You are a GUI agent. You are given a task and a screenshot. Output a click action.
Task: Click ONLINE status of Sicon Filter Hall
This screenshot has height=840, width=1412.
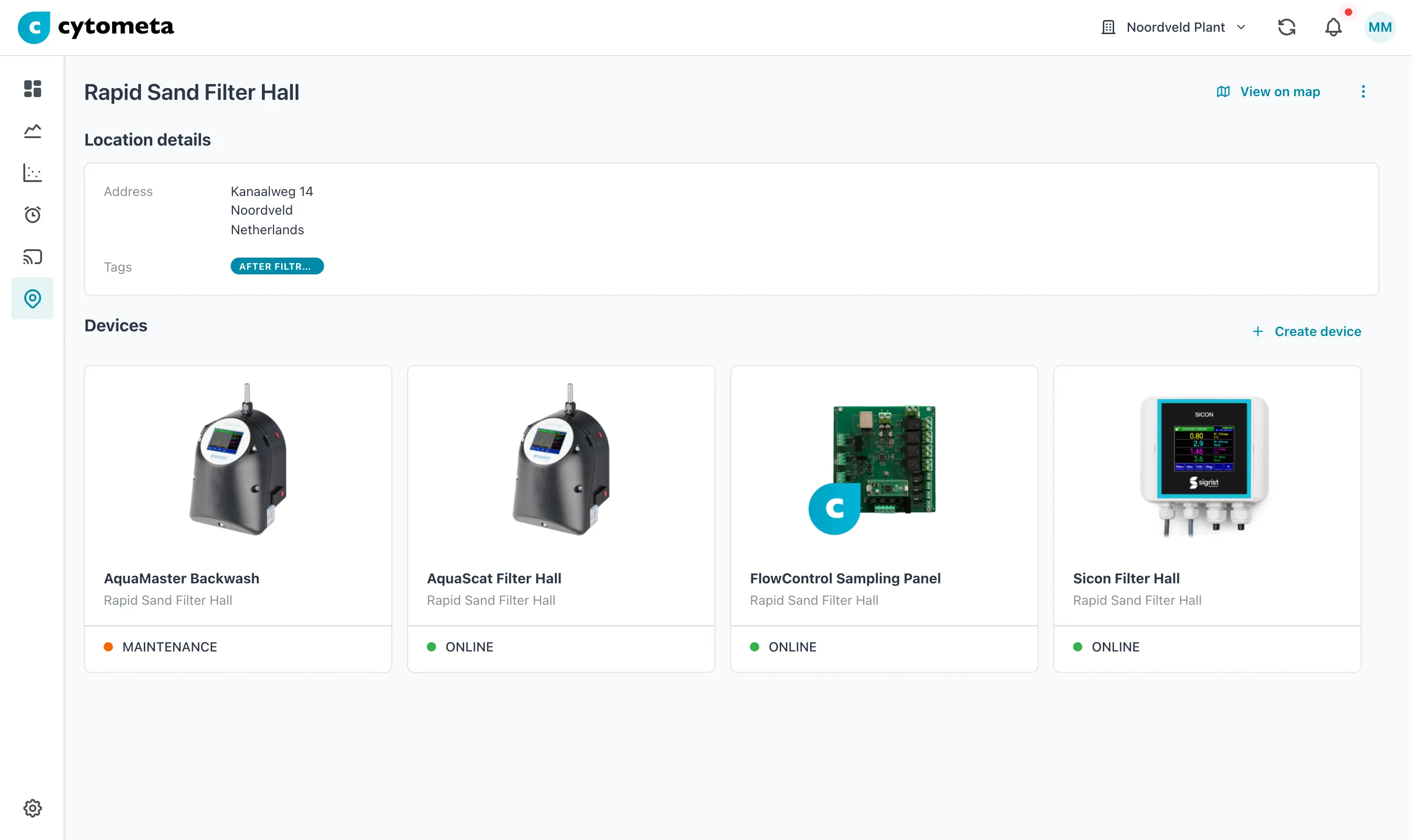[x=1106, y=647]
